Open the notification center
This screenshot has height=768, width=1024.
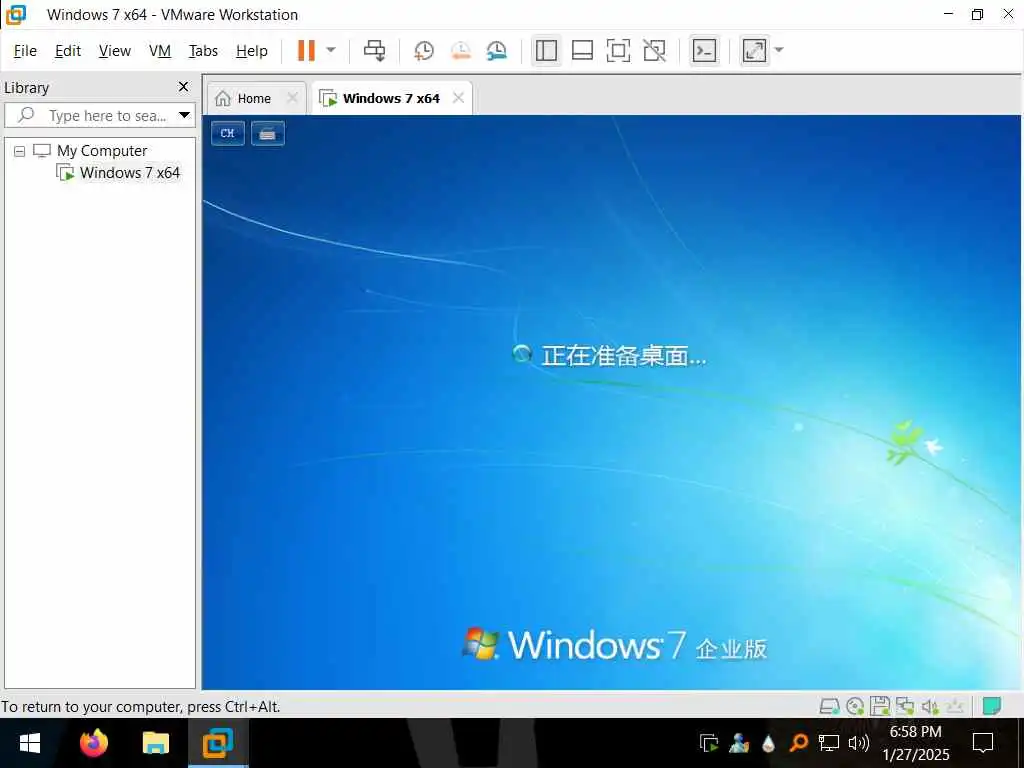click(983, 743)
